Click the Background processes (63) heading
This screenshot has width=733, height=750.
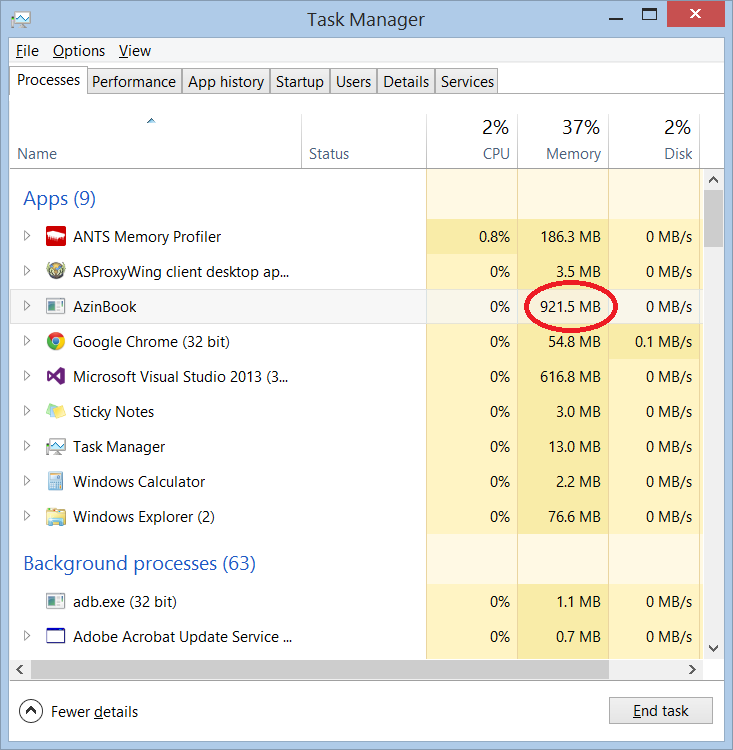pos(139,563)
